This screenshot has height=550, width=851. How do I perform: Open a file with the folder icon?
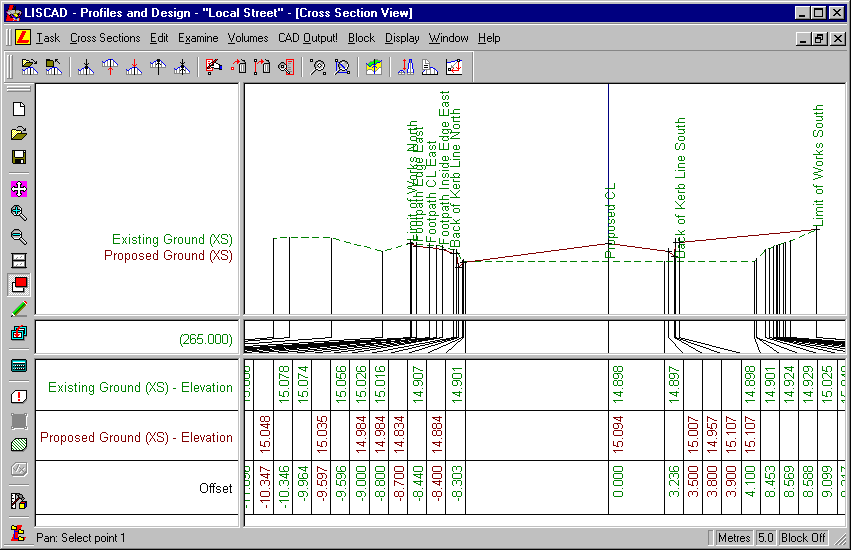click(19, 133)
